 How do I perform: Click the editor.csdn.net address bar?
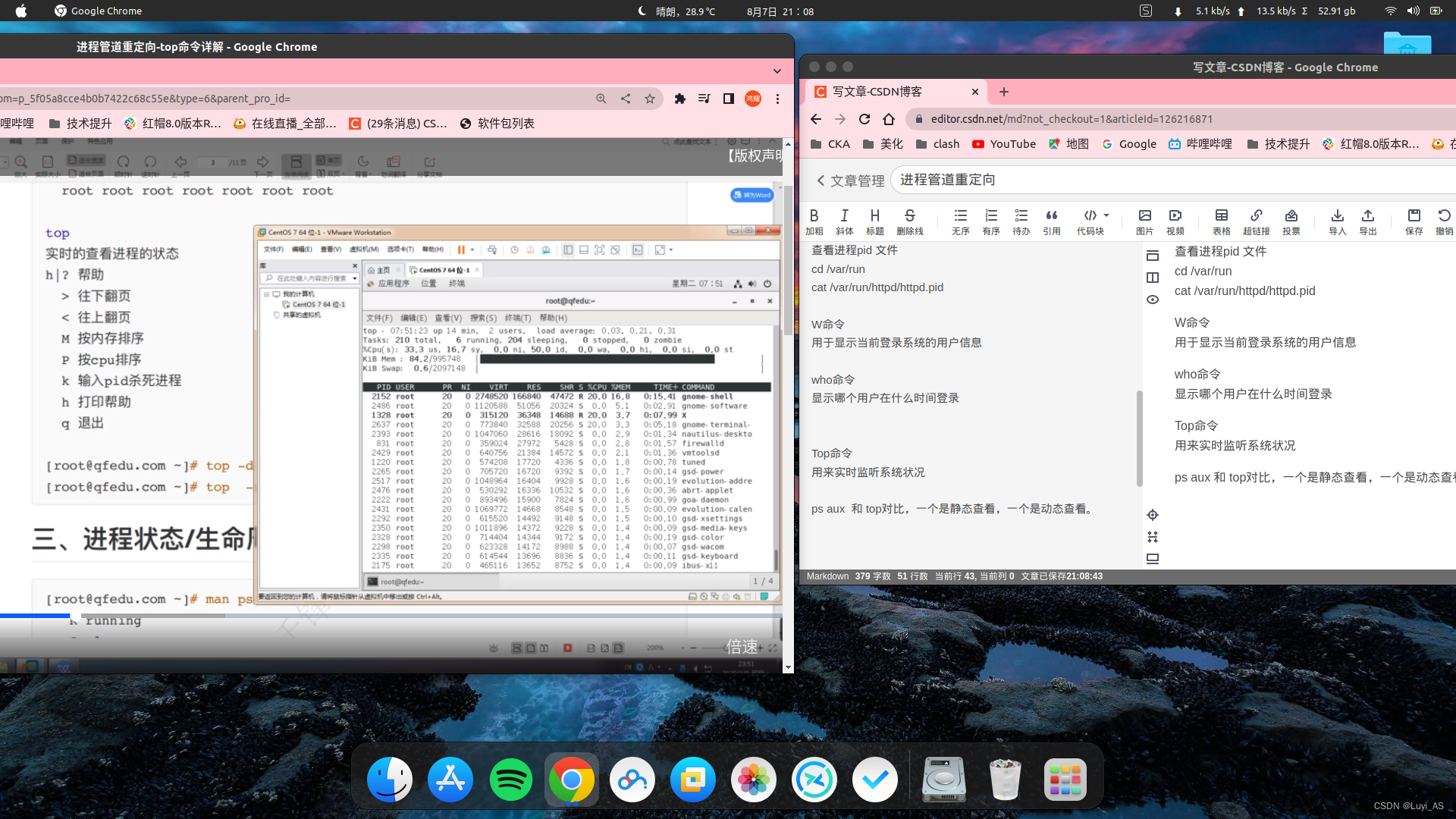(1181, 119)
